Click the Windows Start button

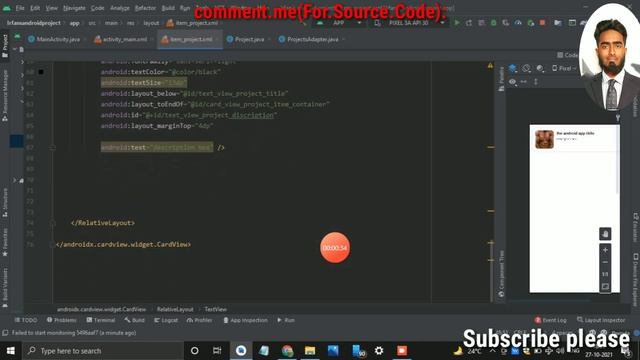click(11, 351)
